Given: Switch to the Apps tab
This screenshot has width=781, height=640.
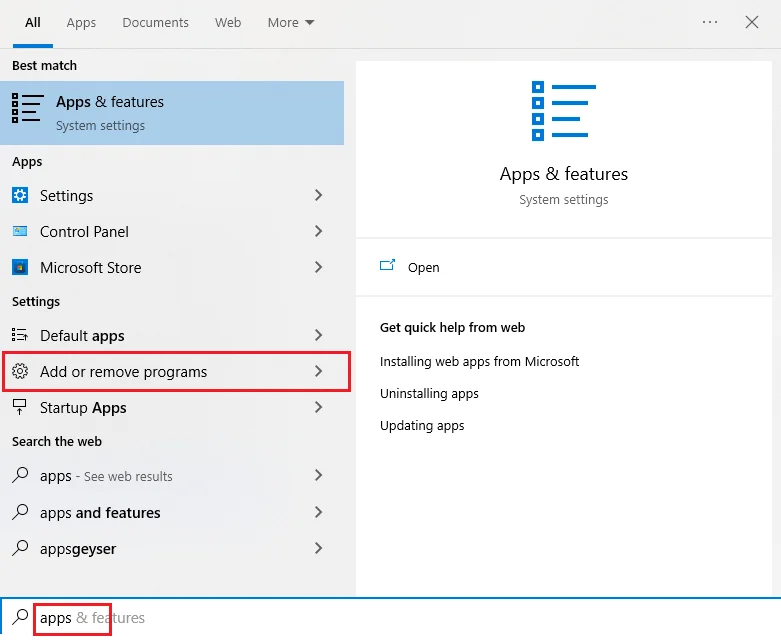Looking at the screenshot, I should pos(81,22).
